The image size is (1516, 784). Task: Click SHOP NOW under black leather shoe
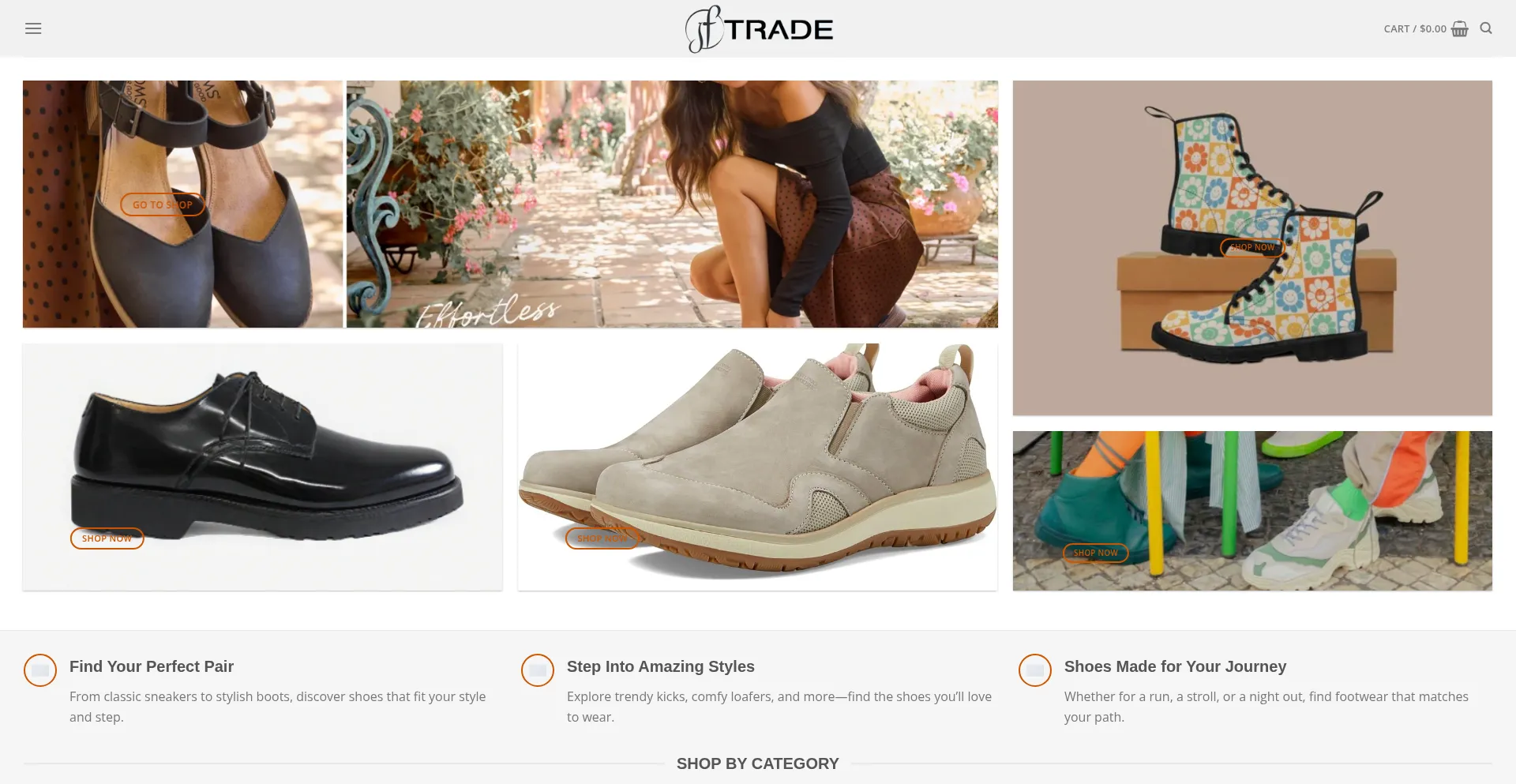click(107, 538)
